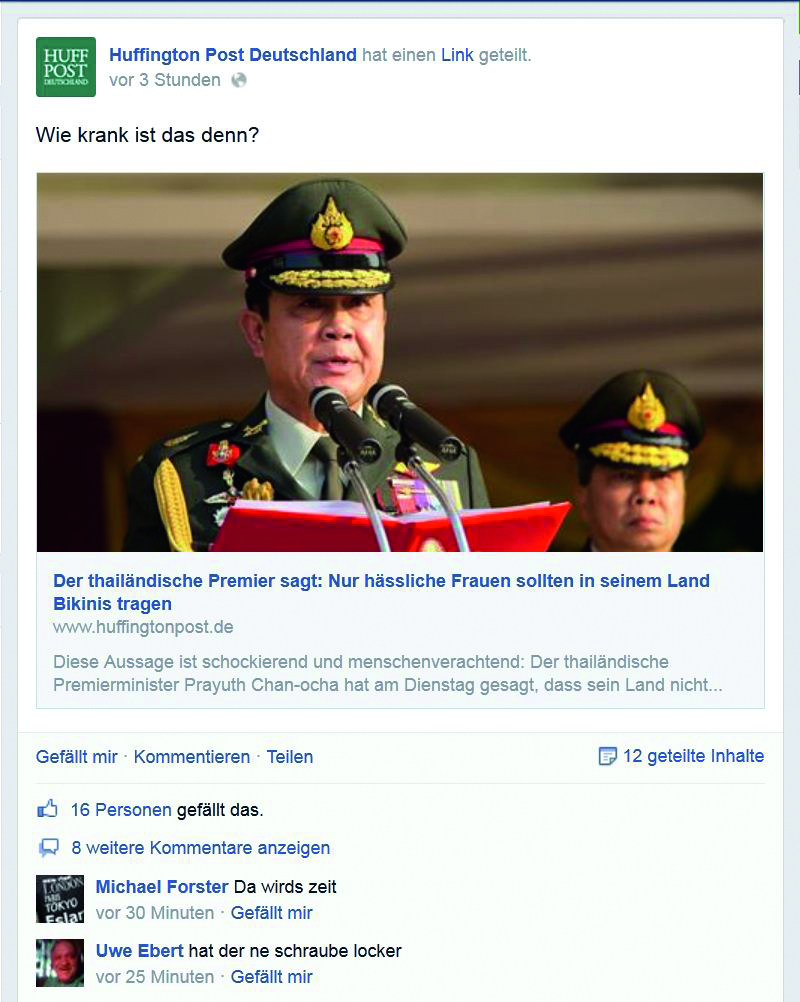
Task: Open 12 geteilte Inhalte list
Action: point(693,756)
